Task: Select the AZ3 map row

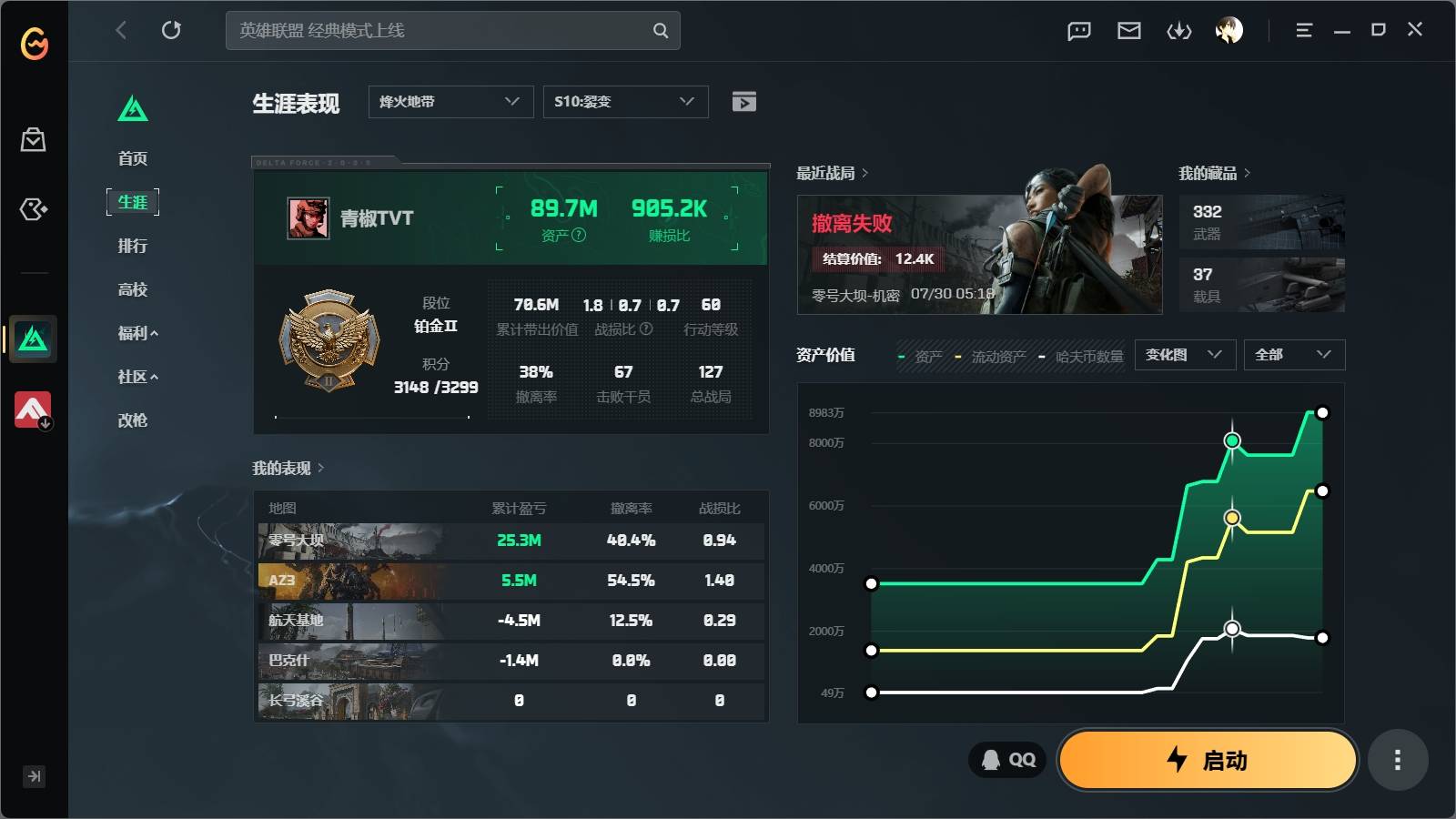Action: (x=511, y=581)
